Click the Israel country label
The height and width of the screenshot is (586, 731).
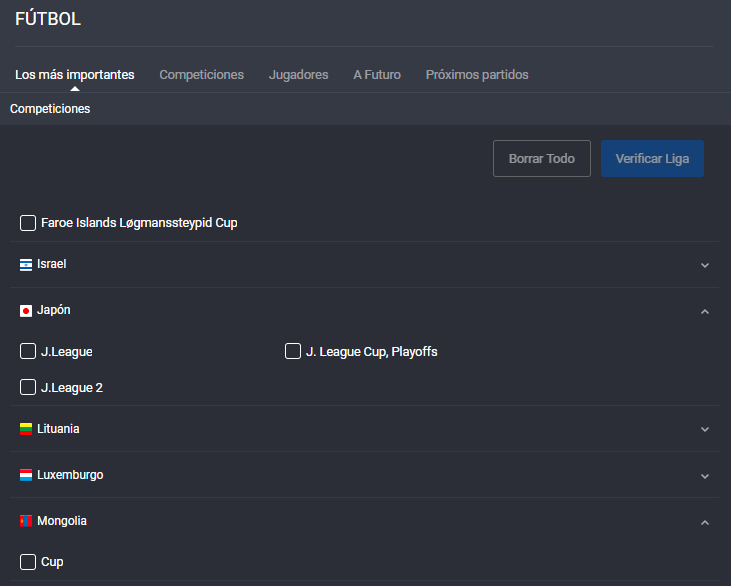pos(52,264)
